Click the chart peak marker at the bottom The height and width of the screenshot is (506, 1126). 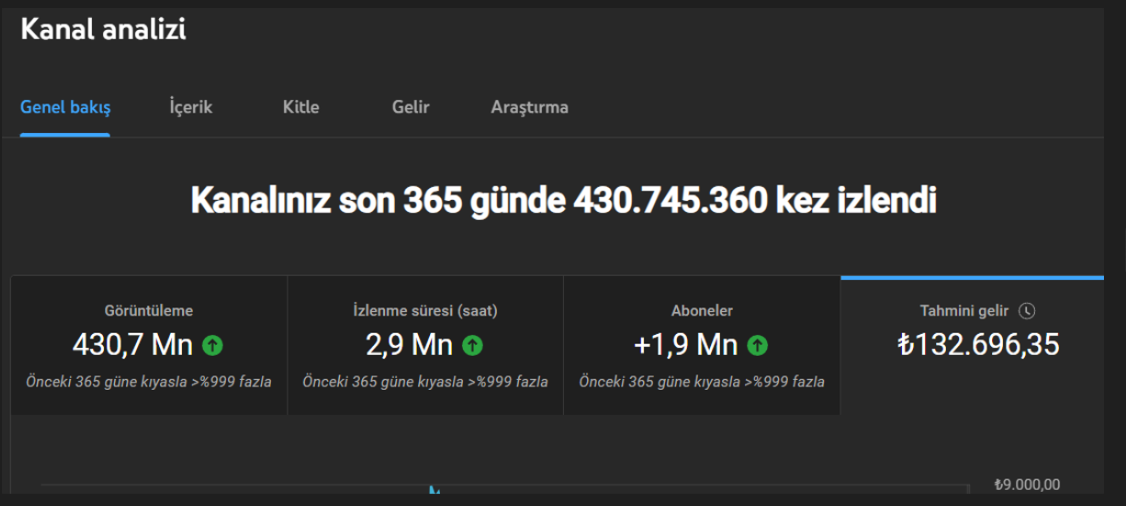[x=434, y=490]
